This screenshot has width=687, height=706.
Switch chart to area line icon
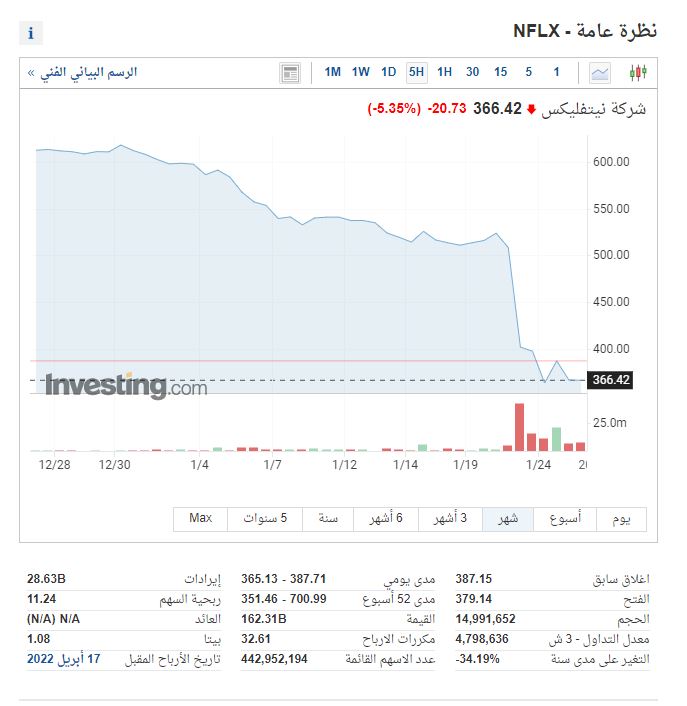(600, 72)
